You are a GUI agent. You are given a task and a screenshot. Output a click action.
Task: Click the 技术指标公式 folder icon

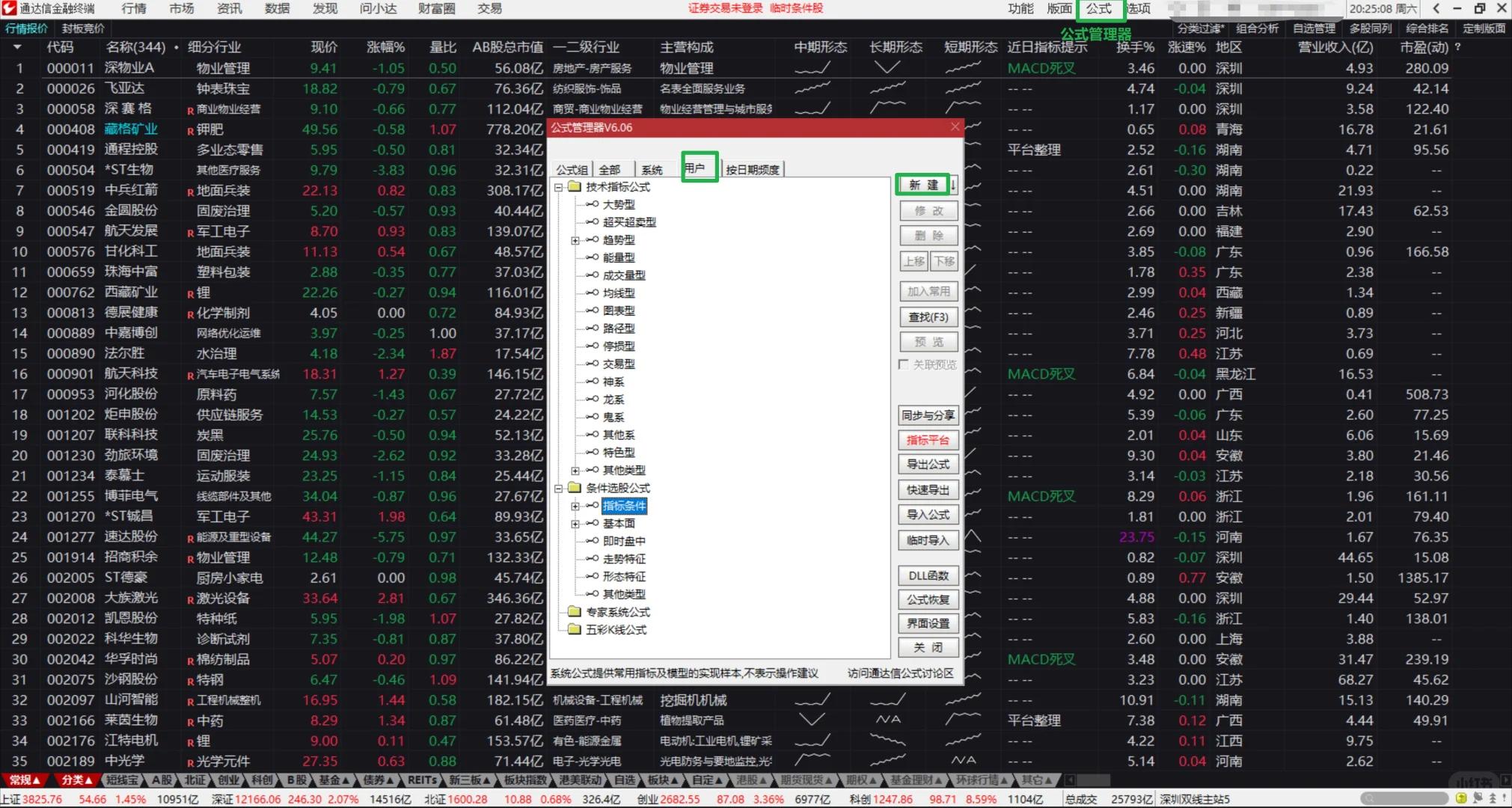(575, 186)
